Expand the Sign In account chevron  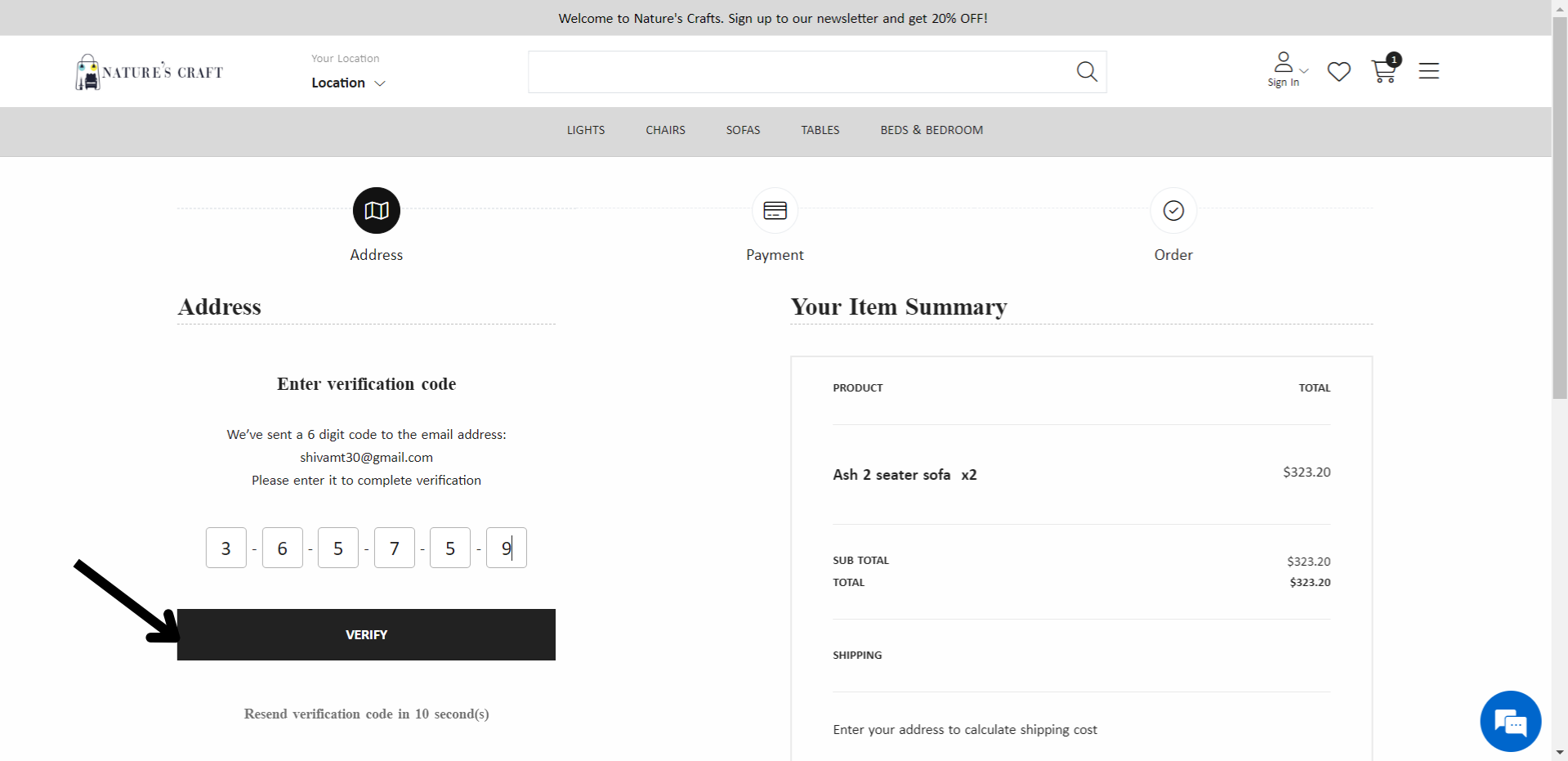[x=1304, y=70]
